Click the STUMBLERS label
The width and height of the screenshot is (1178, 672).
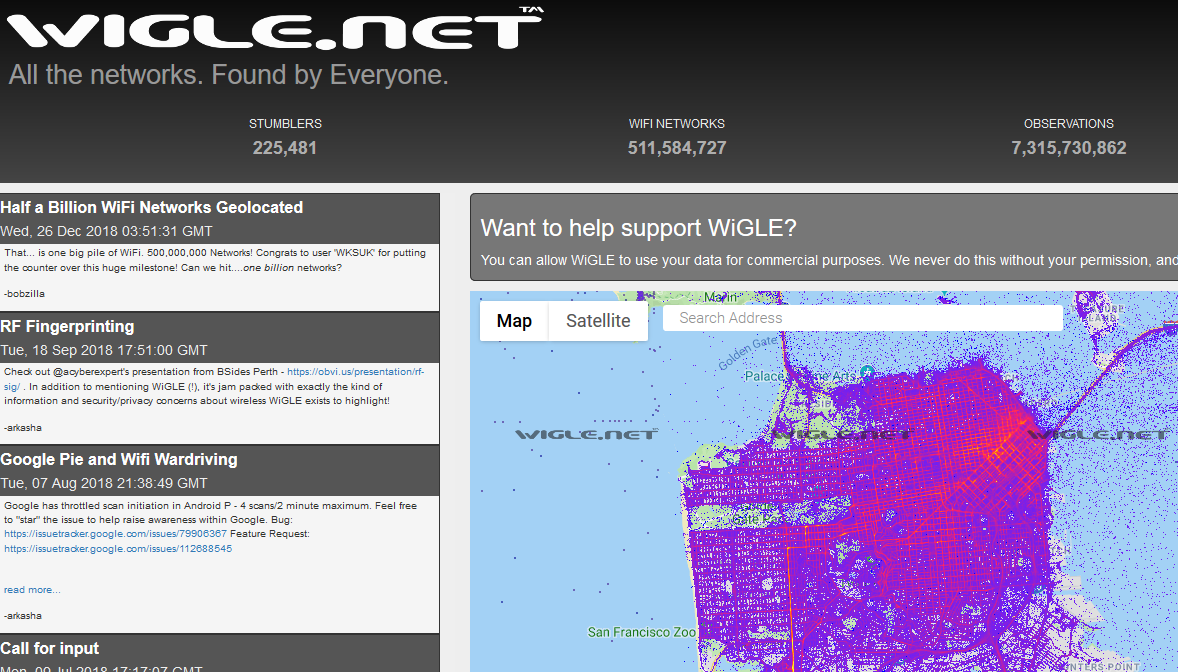285,124
